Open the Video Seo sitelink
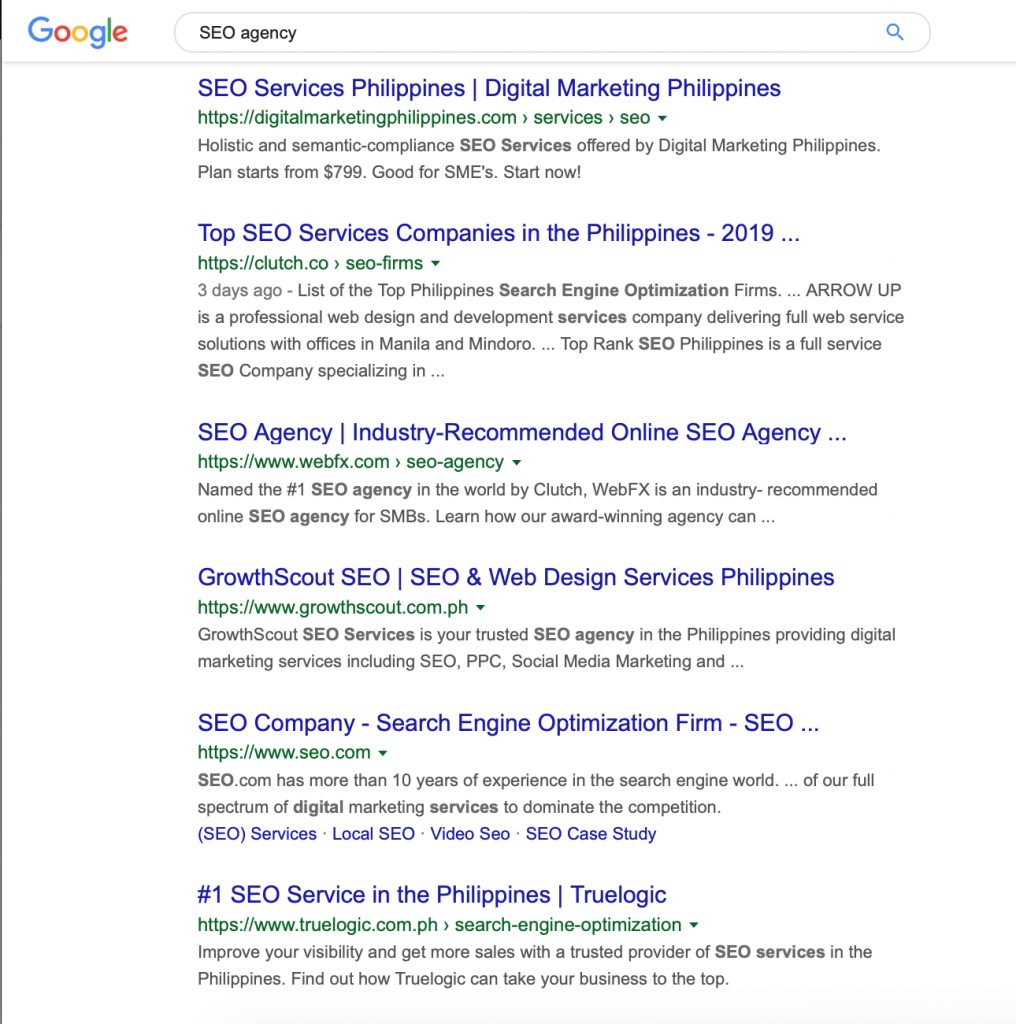Image resolution: width=1016 pixels, height=1024 pixels. click(x=470, y=834)
